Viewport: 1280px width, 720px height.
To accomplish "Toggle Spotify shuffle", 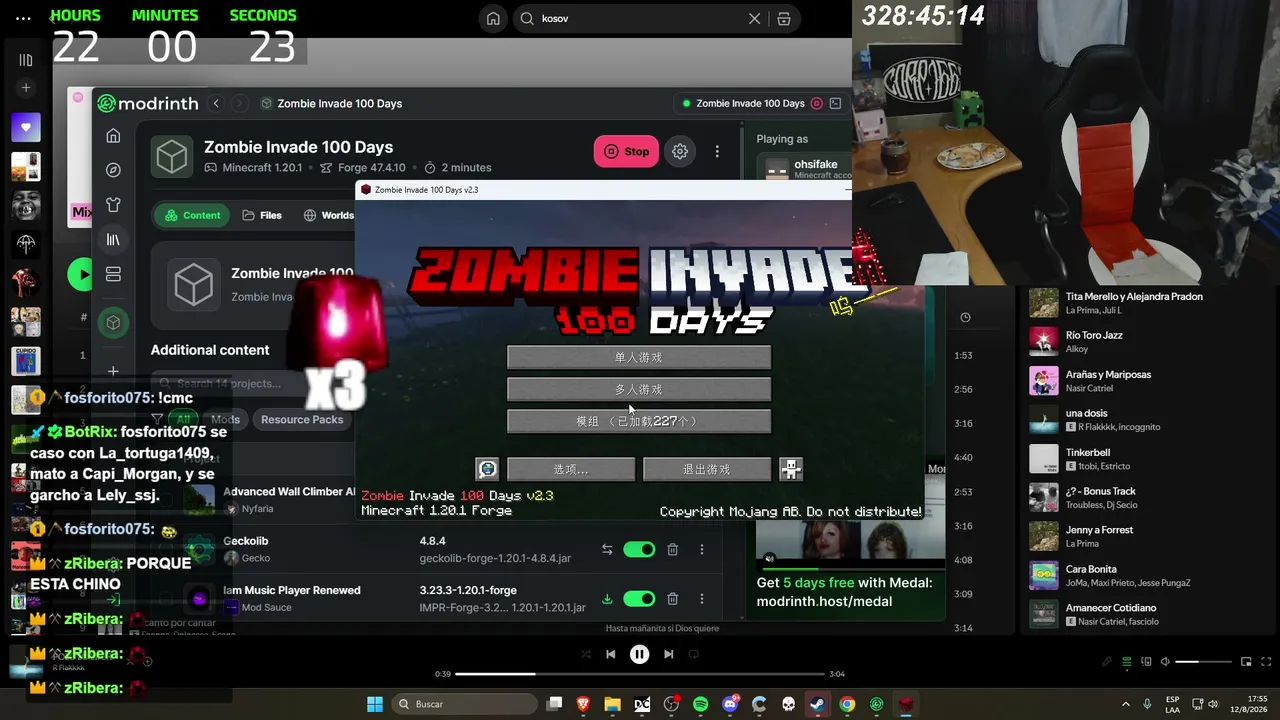I will point(586,654).
